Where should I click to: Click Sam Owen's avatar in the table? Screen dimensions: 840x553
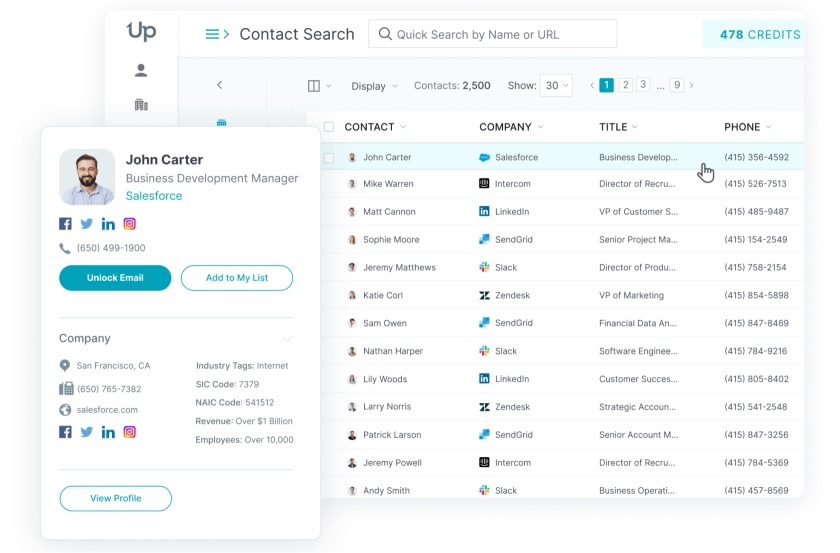(x=352, y=323)
